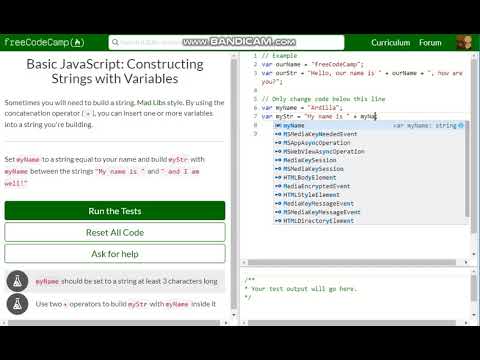Click the search magnifier icon

click(115, 42)
